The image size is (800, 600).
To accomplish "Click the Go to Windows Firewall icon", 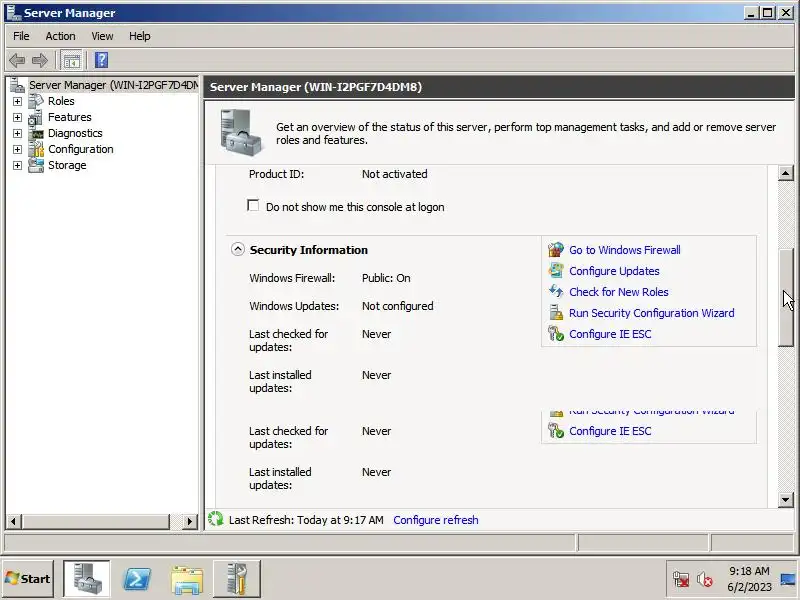I will 556,250.
